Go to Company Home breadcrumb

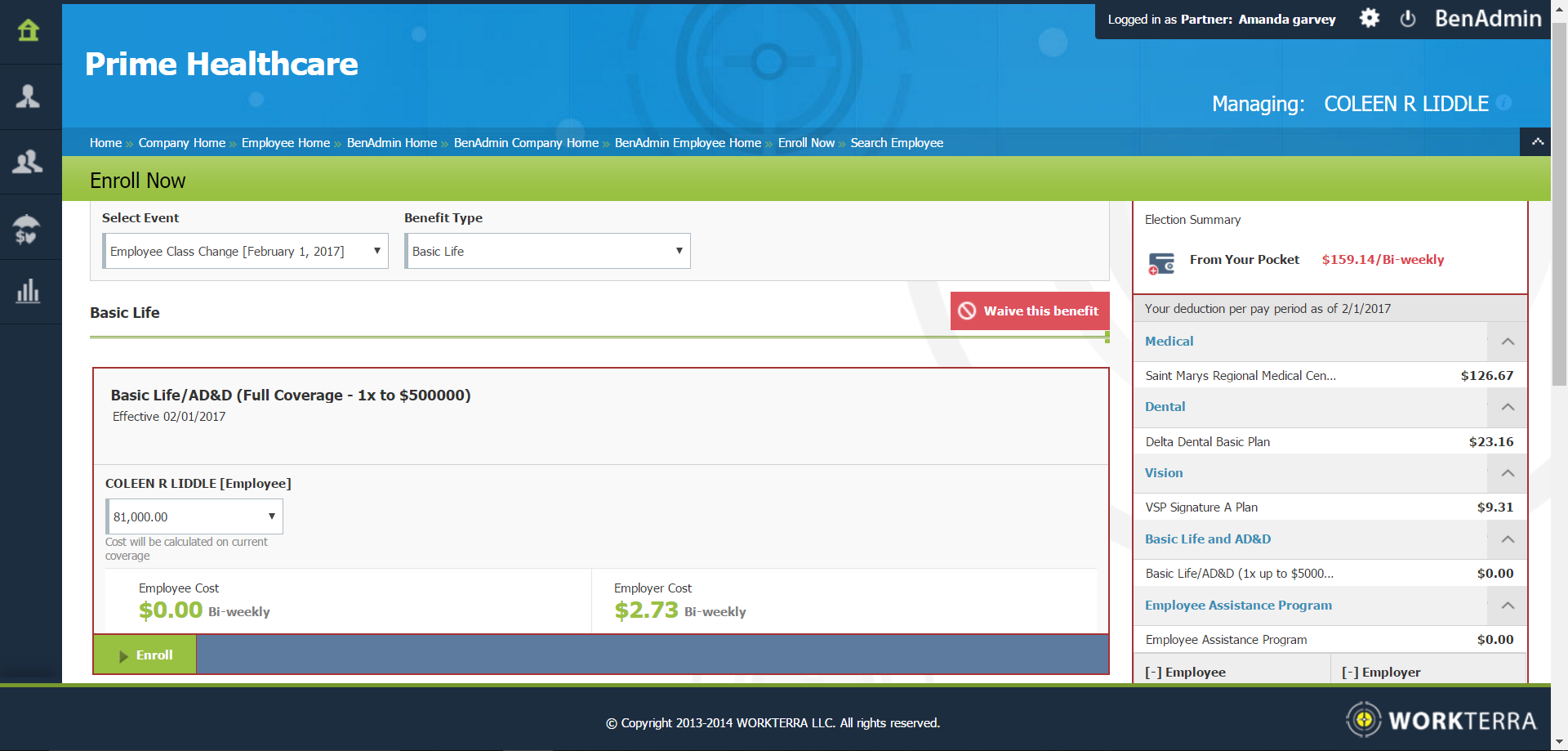[x=181, y=142]
